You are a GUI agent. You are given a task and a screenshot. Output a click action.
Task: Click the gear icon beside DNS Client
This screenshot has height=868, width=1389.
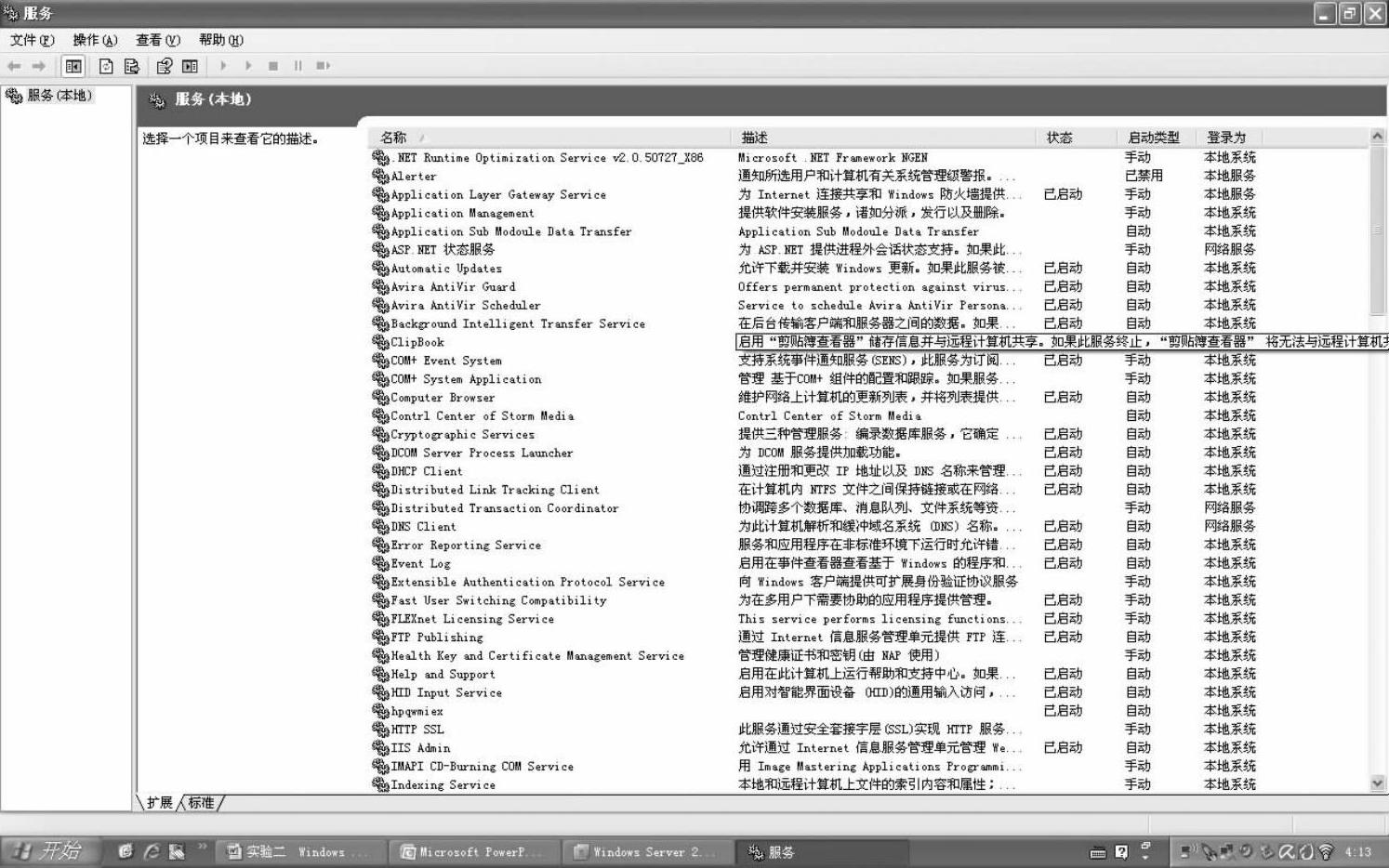380,526
